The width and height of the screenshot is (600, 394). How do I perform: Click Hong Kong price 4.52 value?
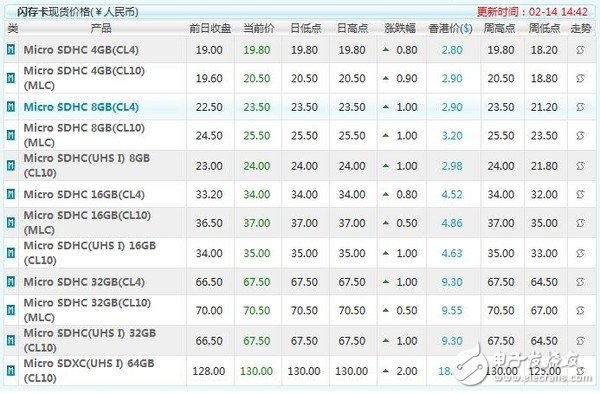pyautogui.click(x=452, y=195)
